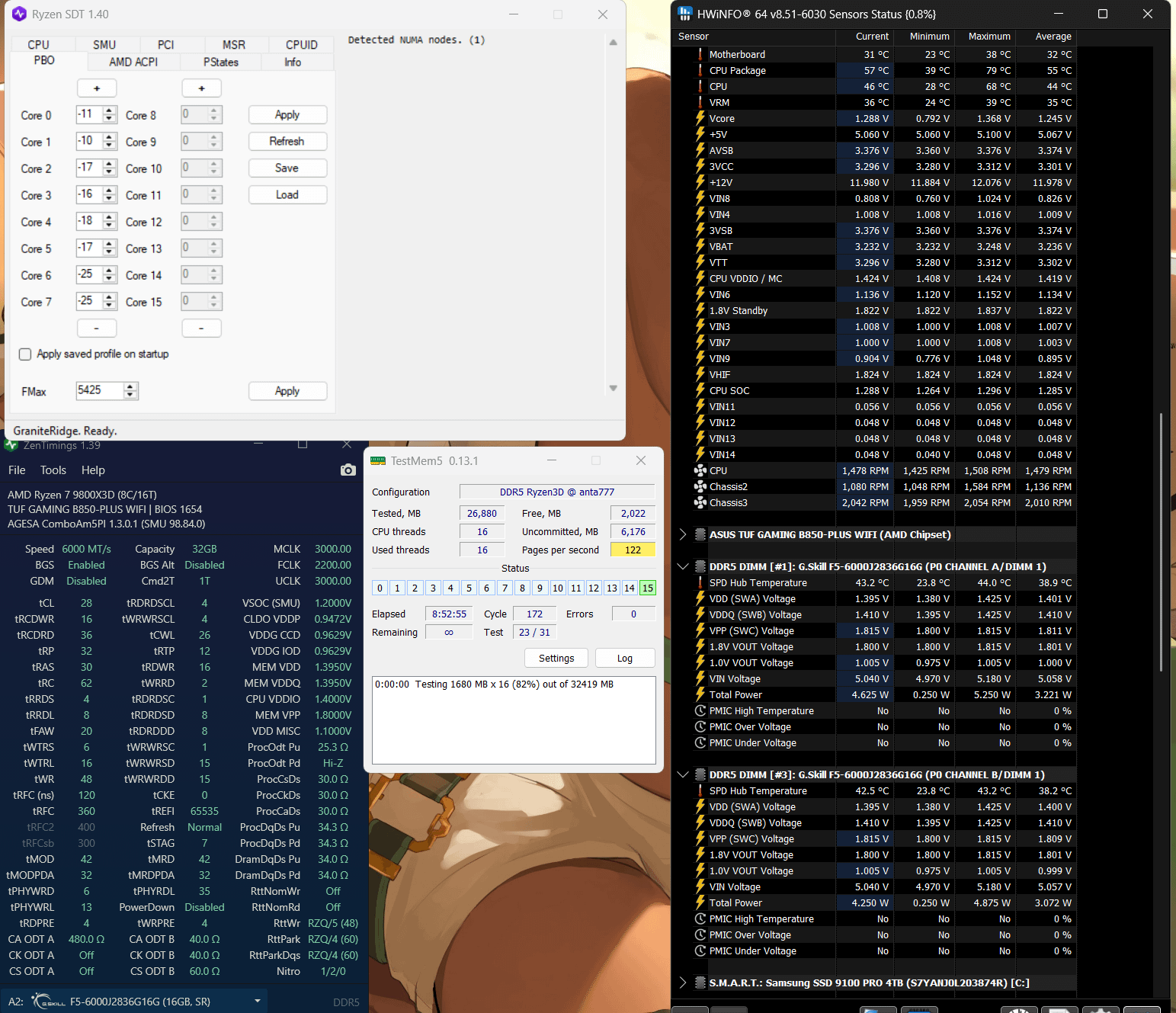Expand the ASUS TUF GAMING B850-PLUS WIFI sensor group
1176x1013 pixels.
(x=683, y=534)
